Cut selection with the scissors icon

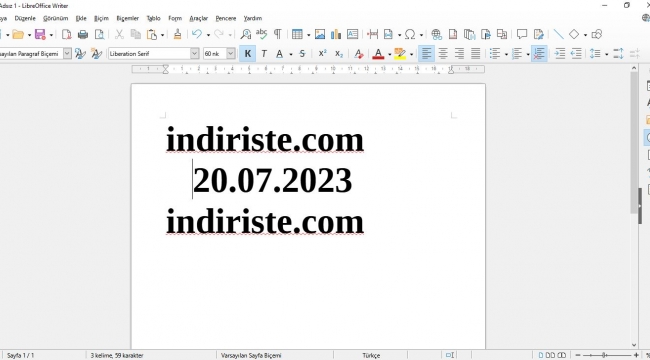point(119,34)
